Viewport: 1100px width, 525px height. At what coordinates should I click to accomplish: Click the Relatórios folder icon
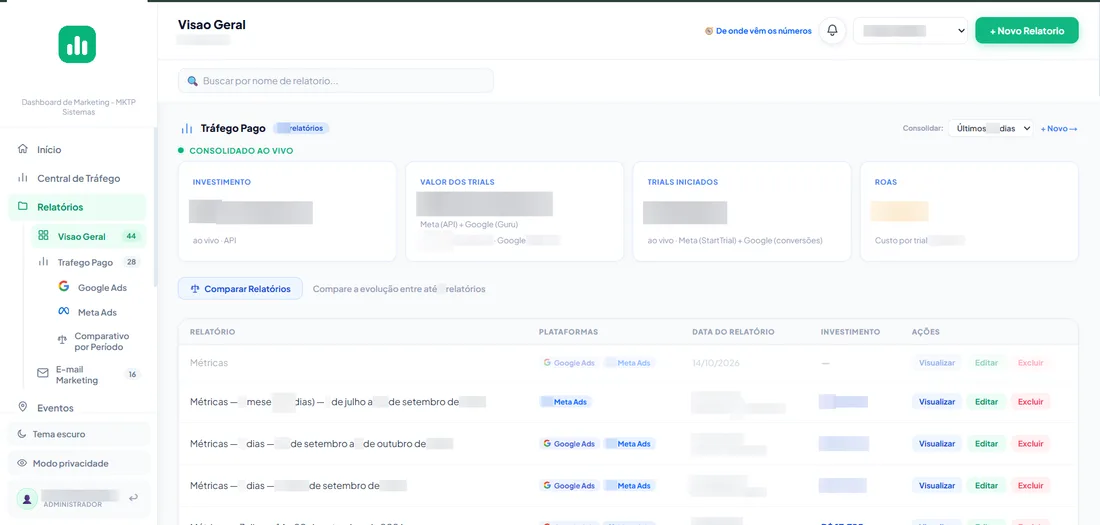point(23,207)
